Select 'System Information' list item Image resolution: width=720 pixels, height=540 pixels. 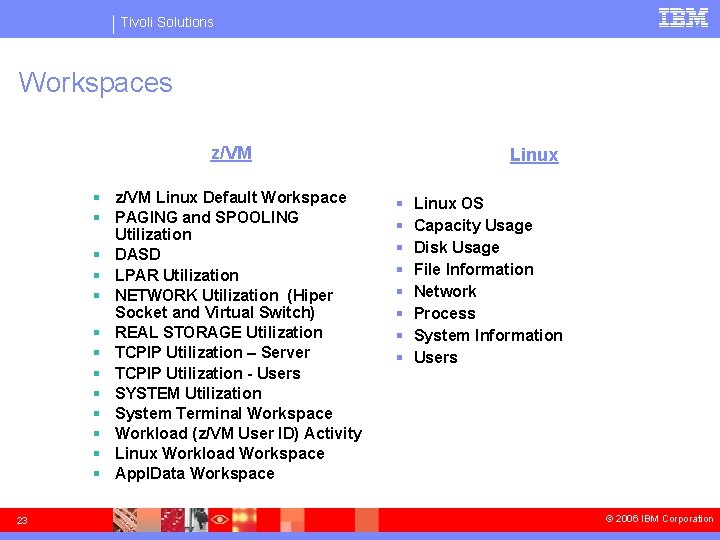488,335
